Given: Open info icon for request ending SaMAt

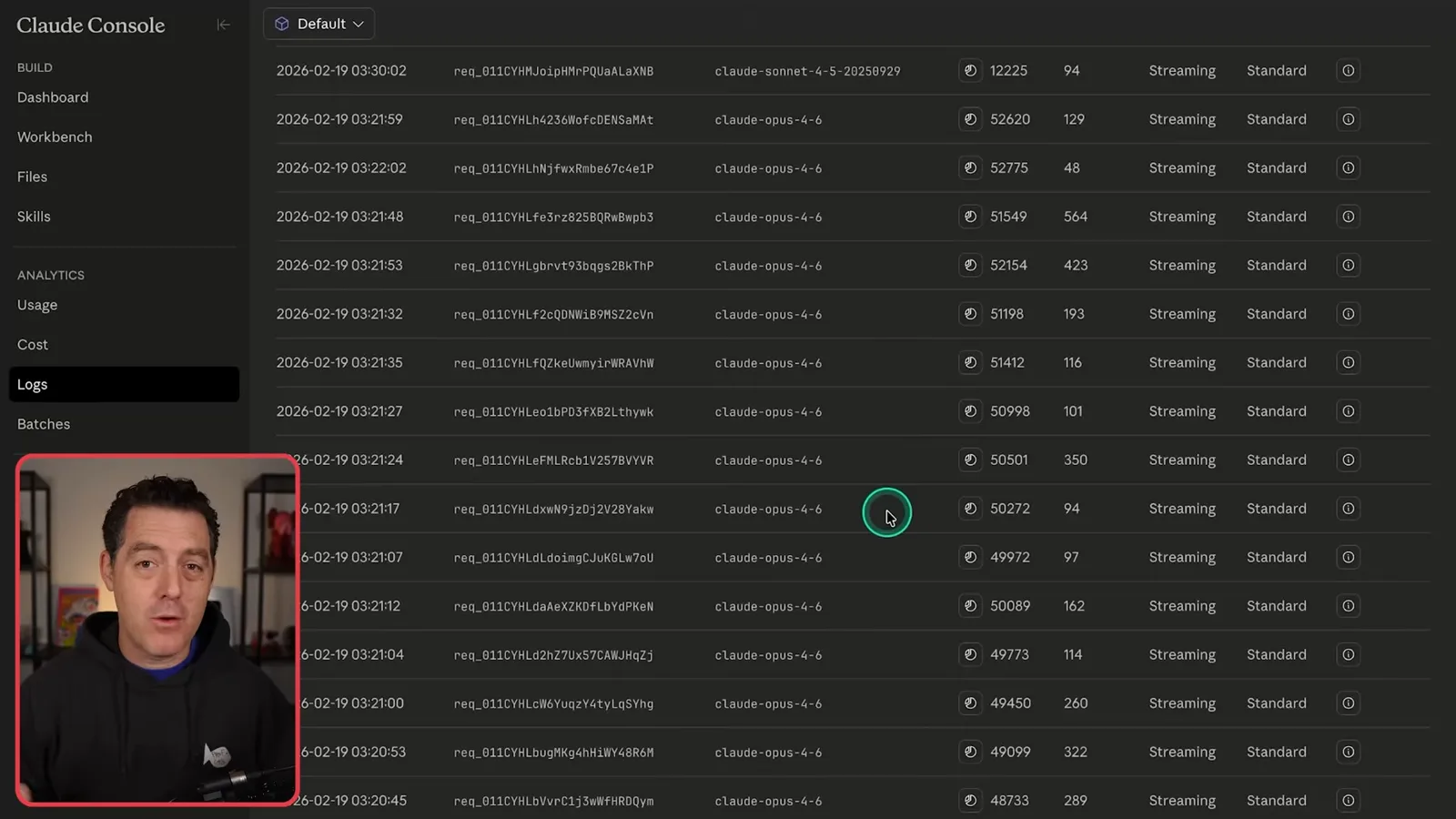Looking at the screenshot, I should [x=1349, y=119].
